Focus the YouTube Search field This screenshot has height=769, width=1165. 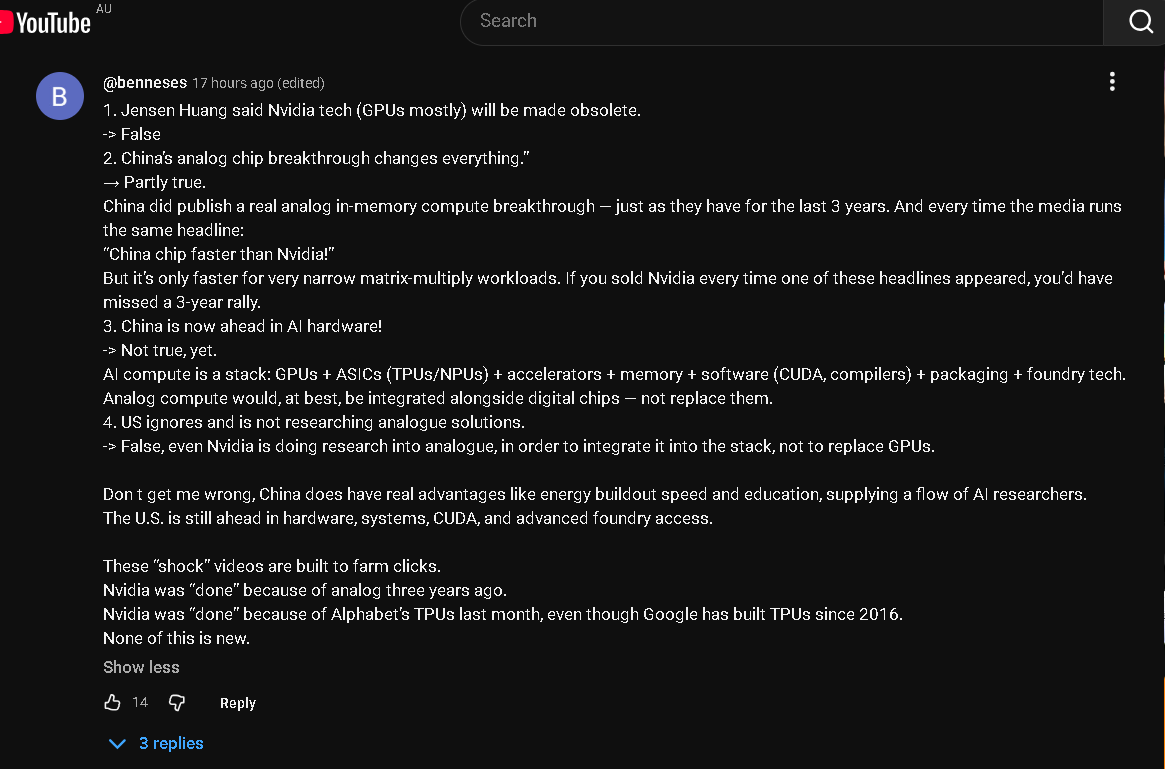[780, 21]
